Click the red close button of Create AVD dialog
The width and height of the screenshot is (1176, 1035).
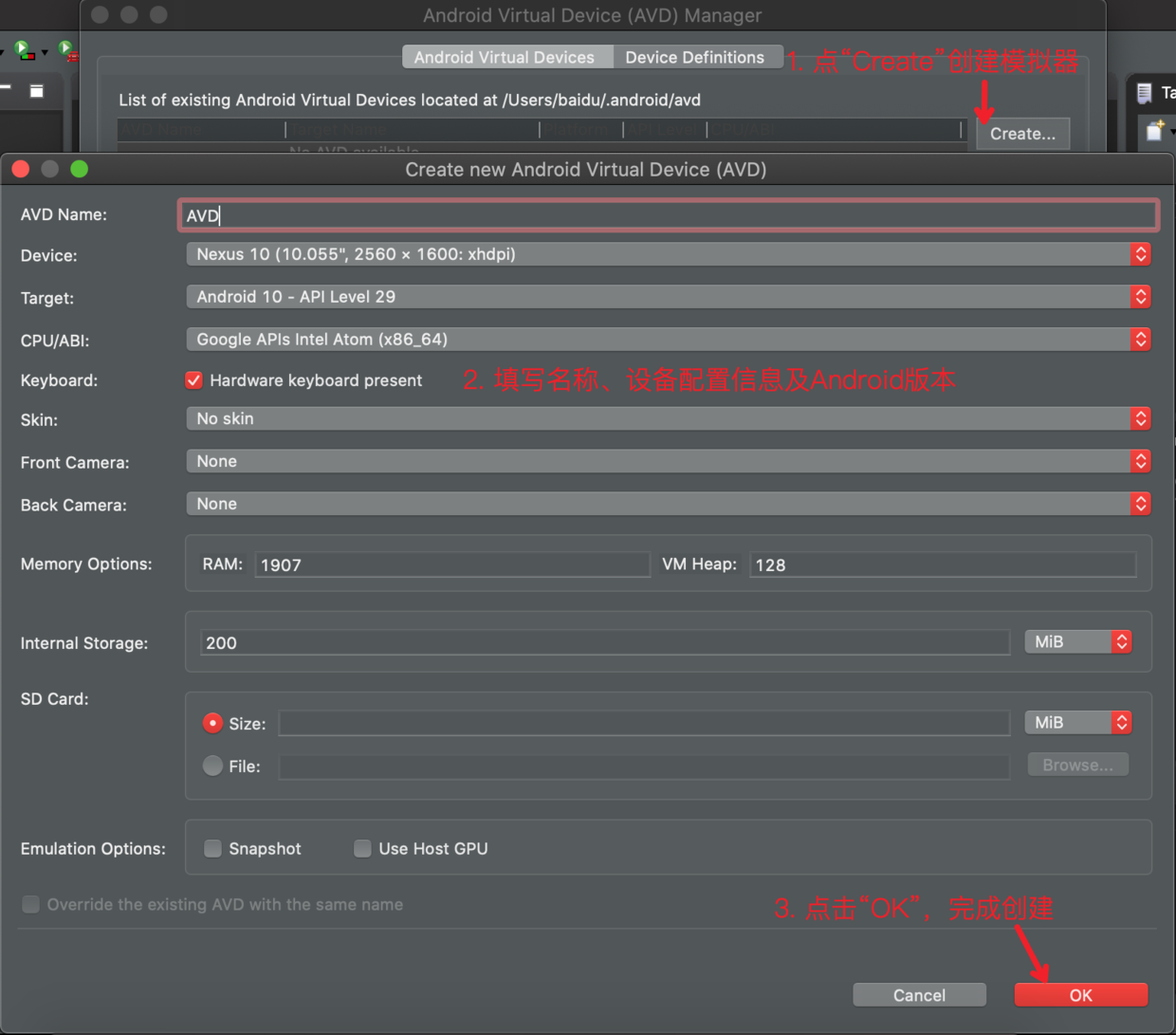click(x=21, y=169)
